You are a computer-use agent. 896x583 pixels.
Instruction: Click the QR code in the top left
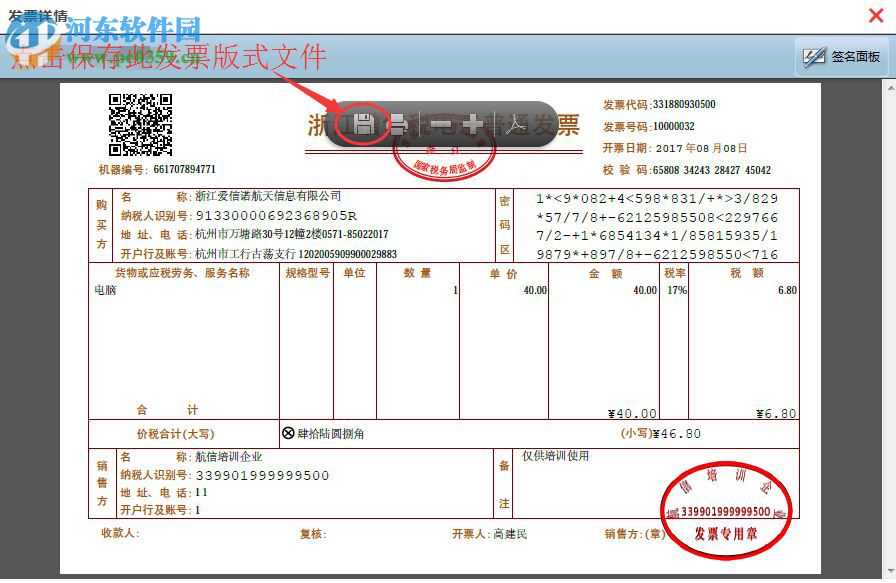(140, 123)
